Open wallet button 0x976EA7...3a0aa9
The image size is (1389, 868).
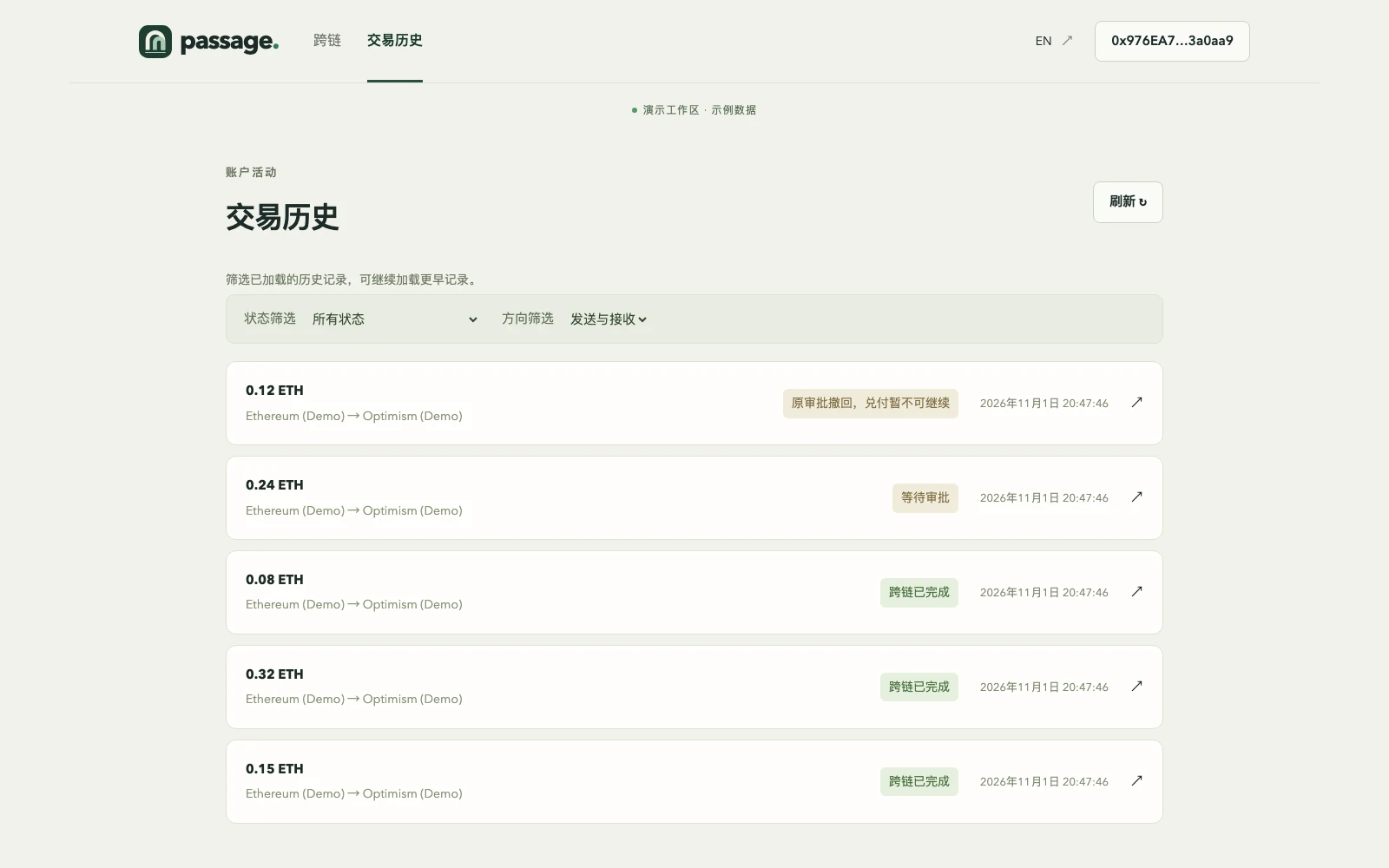click(x=1172, y=41)
